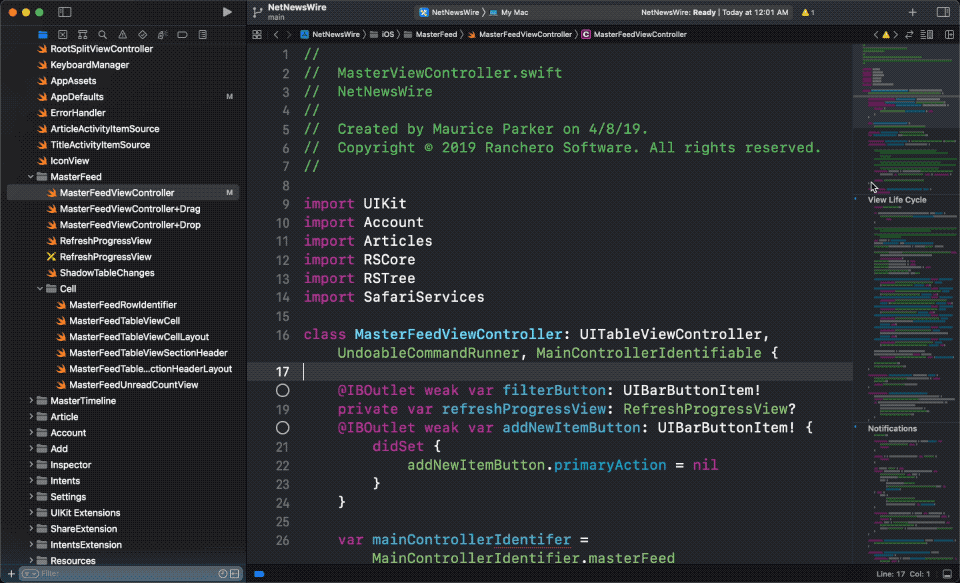Toggle the right inspector panel

942,12
